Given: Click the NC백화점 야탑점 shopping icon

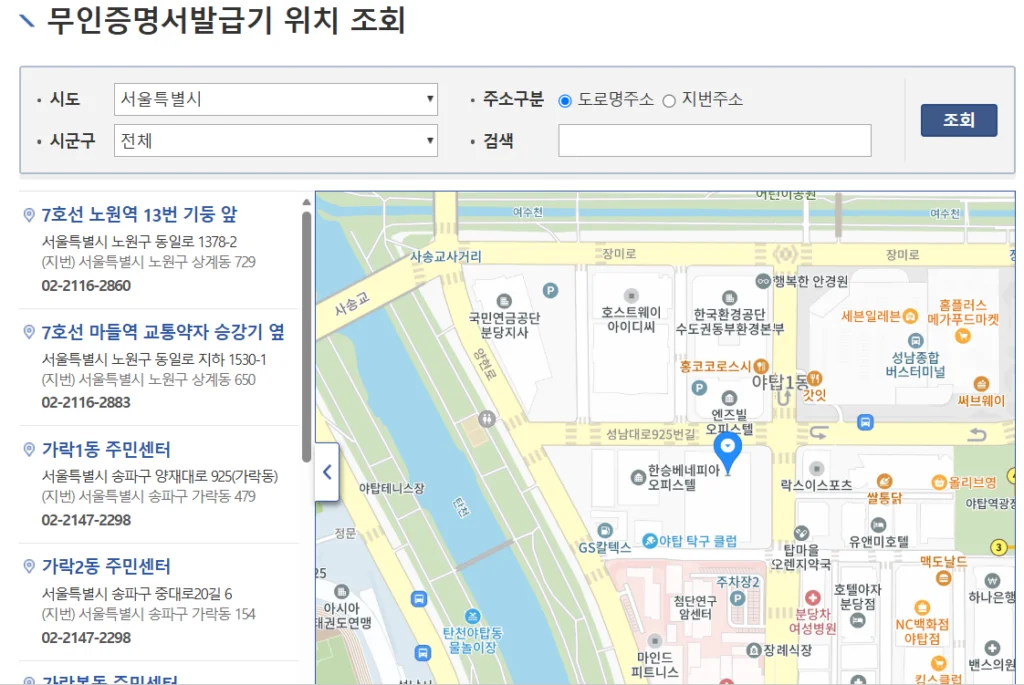Looking at the screenshot, I should click(921, 608).
